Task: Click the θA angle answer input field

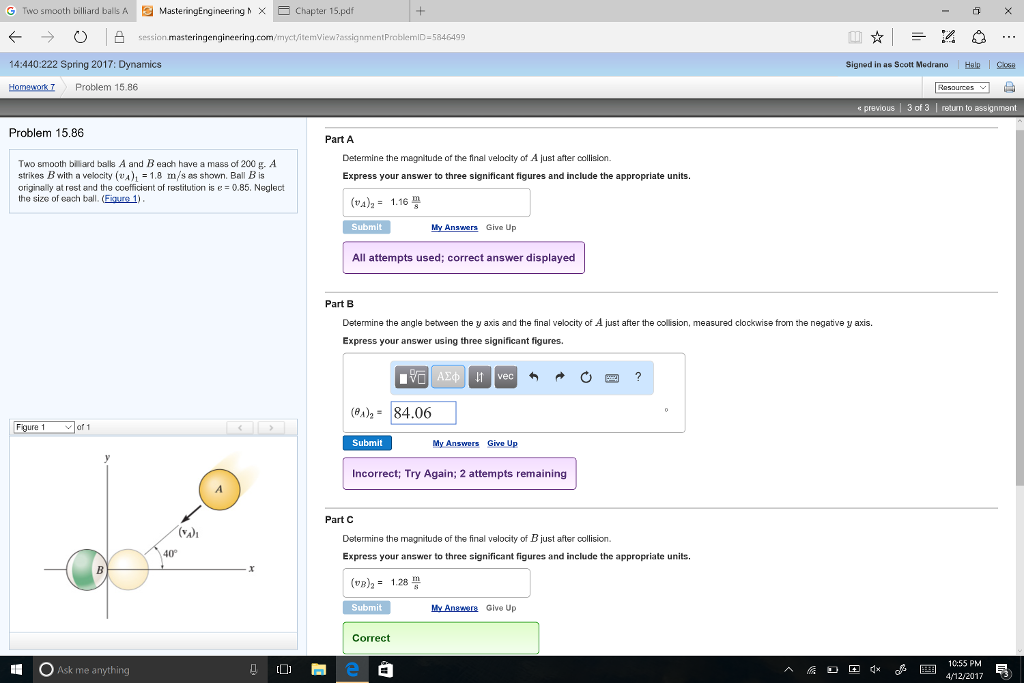Action: click(x=423, y=413)
